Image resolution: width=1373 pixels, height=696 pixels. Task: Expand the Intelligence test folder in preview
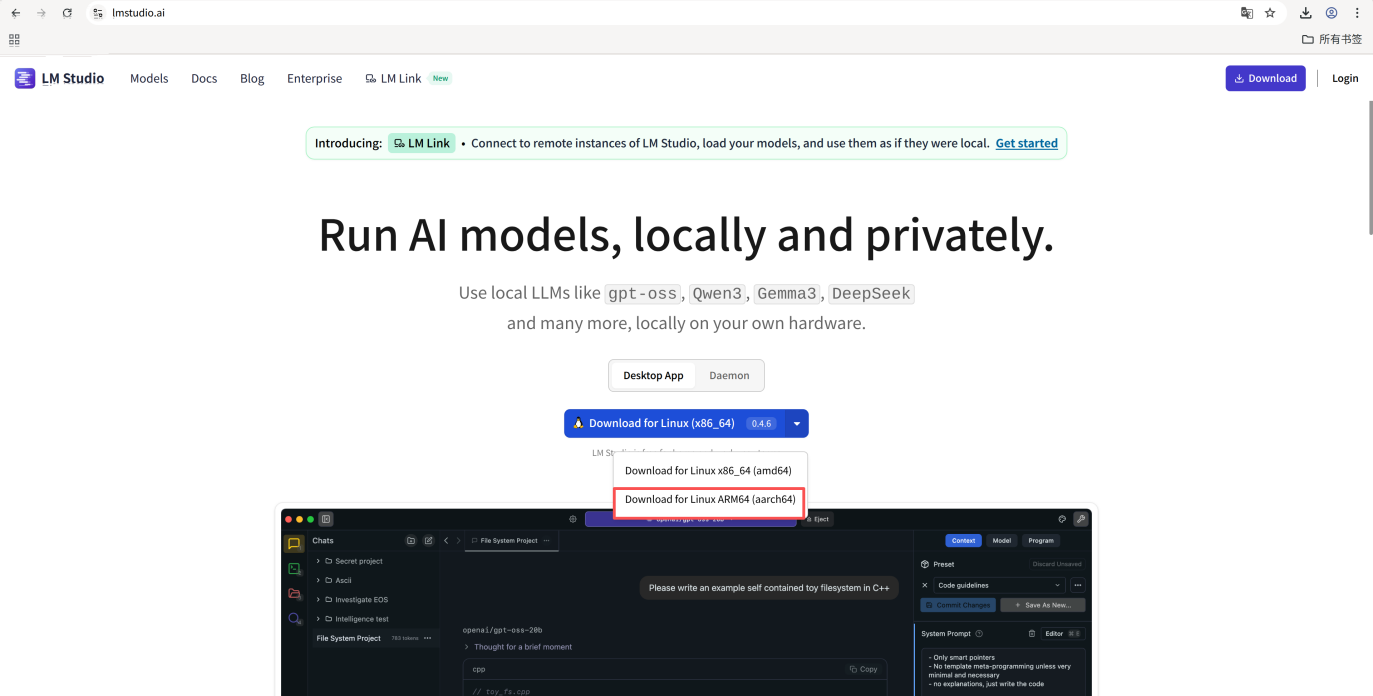point(353,619)
